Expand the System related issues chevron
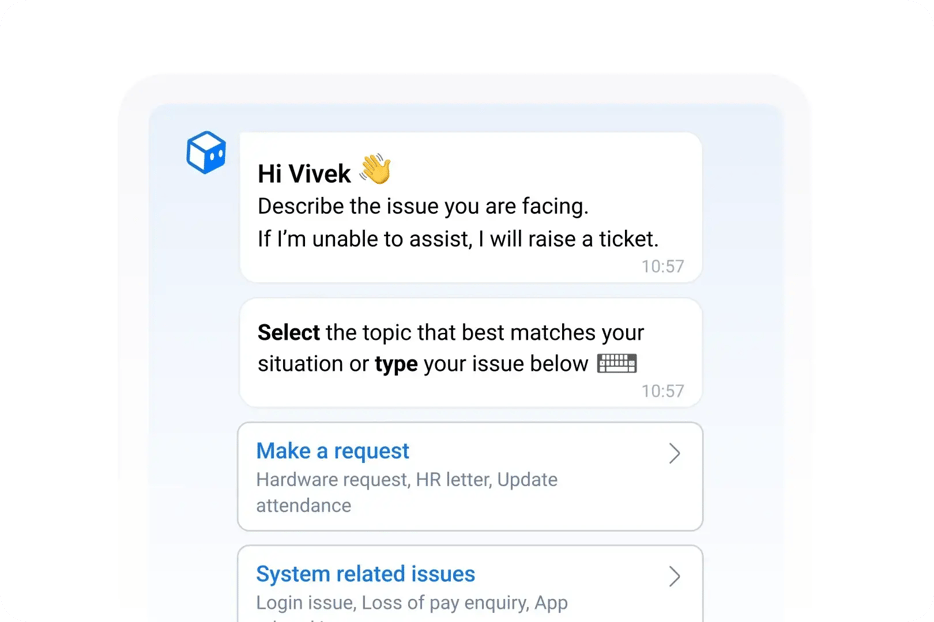This screenshot has height=622, width=934. pos(674,576)
